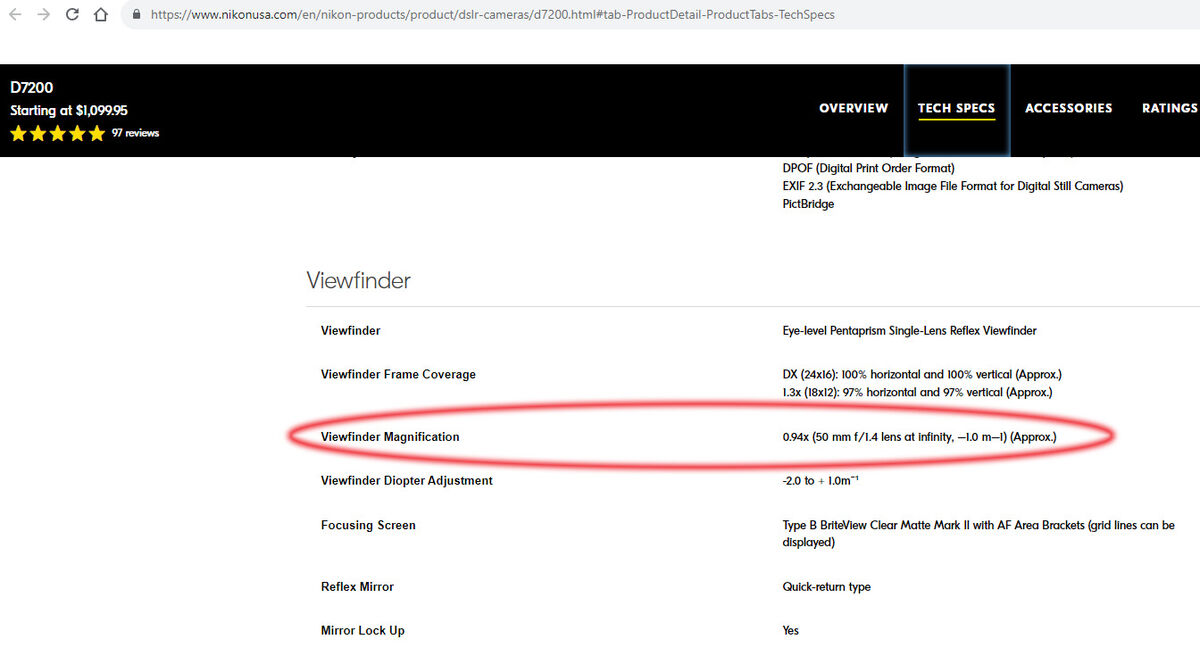Click the Type B BriteView Clear Matte text
The width and height of the screenshot is (1200, 656).
(x=978, y=534)
